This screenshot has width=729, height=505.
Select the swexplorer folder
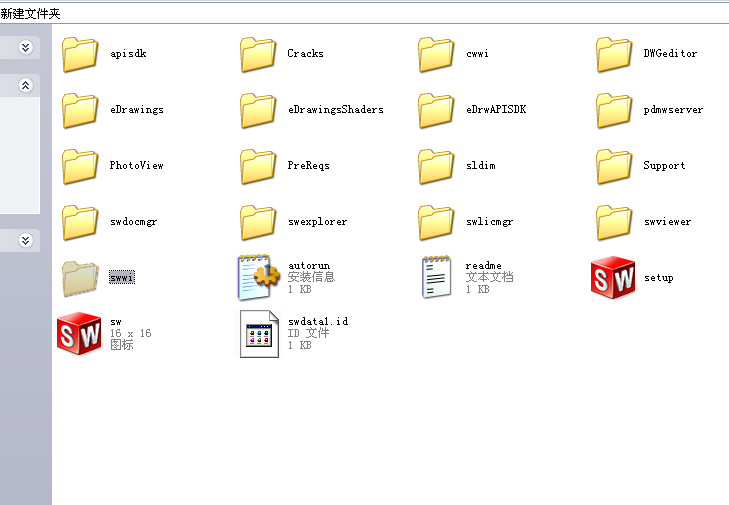pos(258,222)
